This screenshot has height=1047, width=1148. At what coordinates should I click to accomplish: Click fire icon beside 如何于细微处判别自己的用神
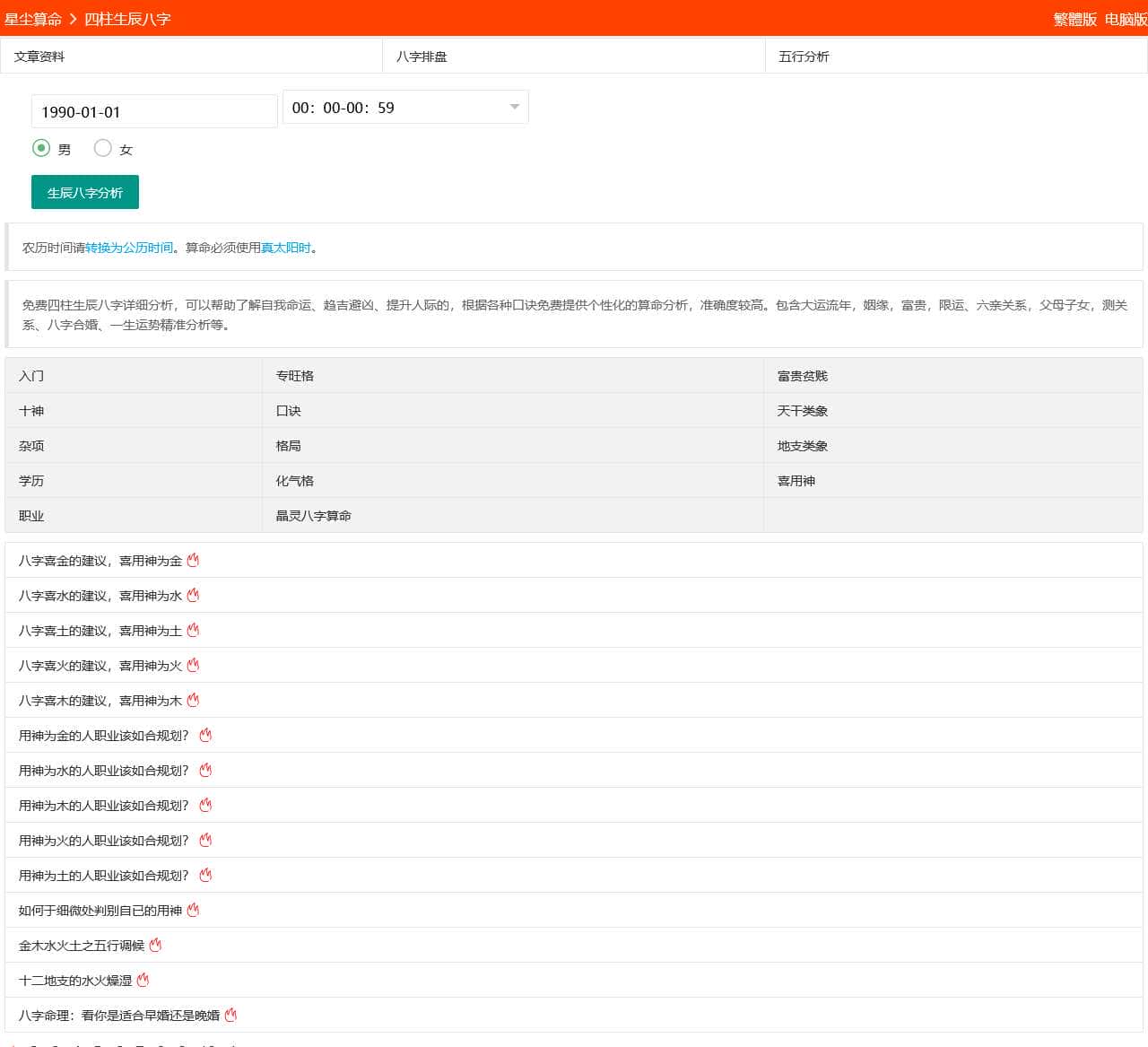pyautogui.click(x=193, y=911)
